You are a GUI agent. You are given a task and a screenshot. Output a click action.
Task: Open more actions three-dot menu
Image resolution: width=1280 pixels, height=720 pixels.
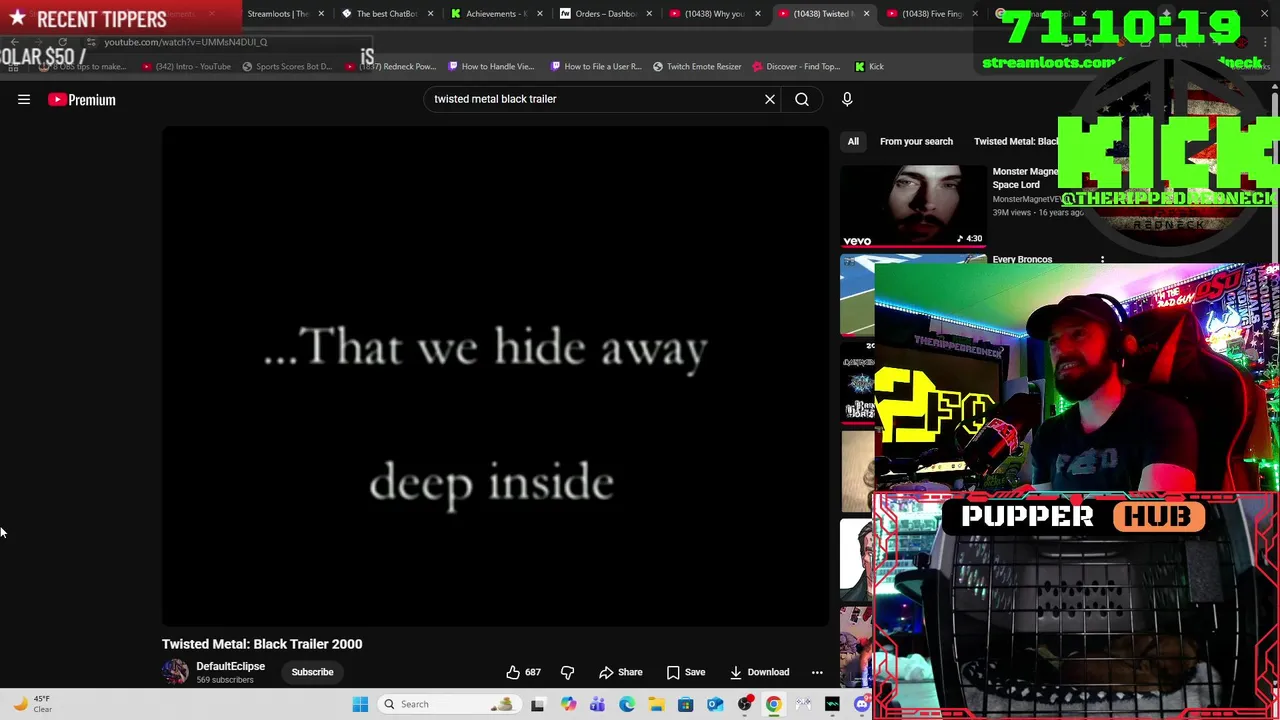tap(817, 672)
